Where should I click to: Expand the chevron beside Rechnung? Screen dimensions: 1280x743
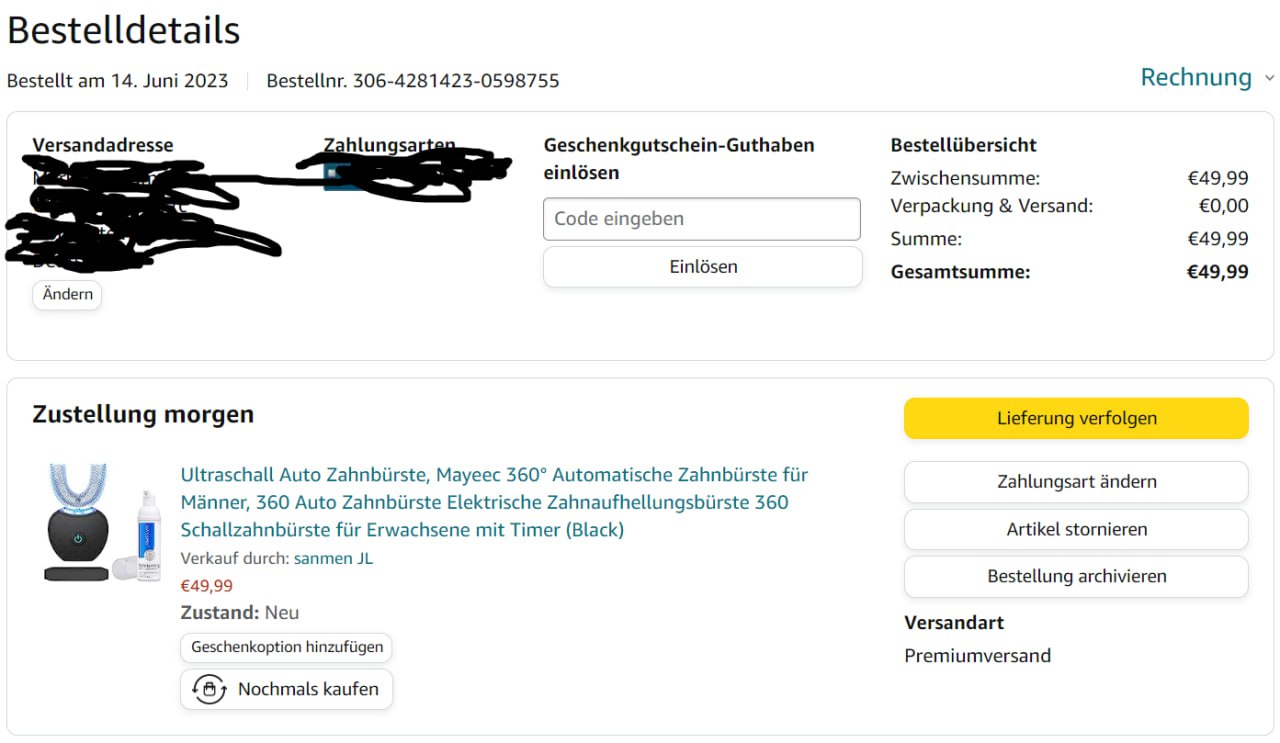(1269, 78)
